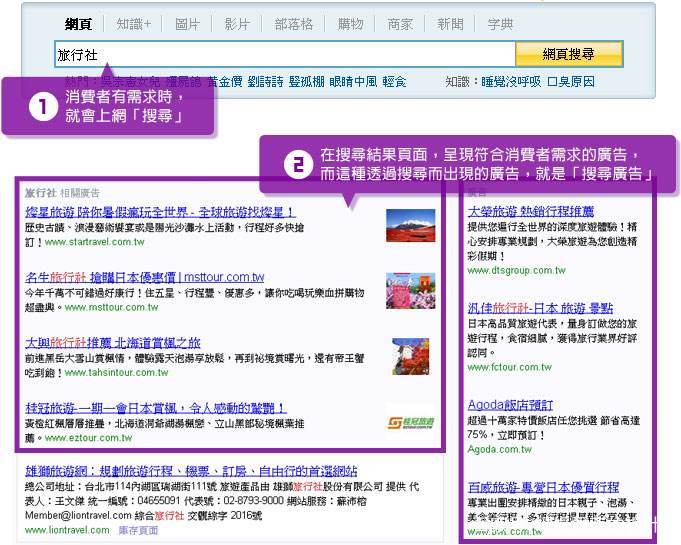Open the knowledge link 睡覺沒呼吸
This screenshot has height=545, width=681.
[511, 81]
